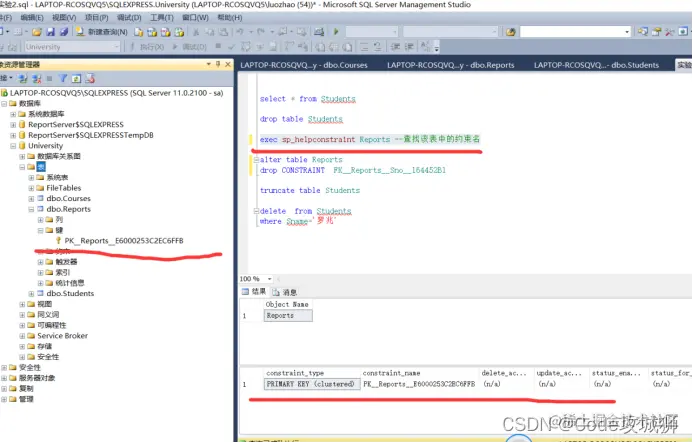Open the 帮助(H) menu

click(x=229, y=18)
